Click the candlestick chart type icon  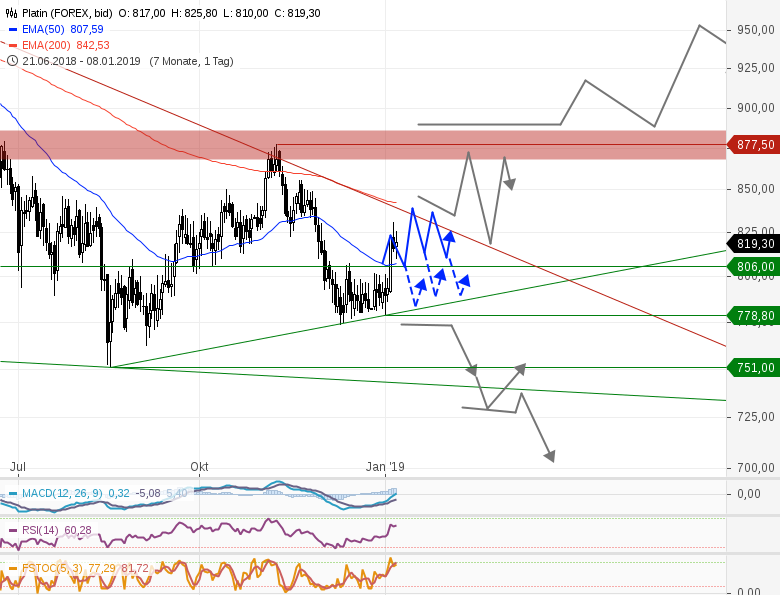(12, 13)
